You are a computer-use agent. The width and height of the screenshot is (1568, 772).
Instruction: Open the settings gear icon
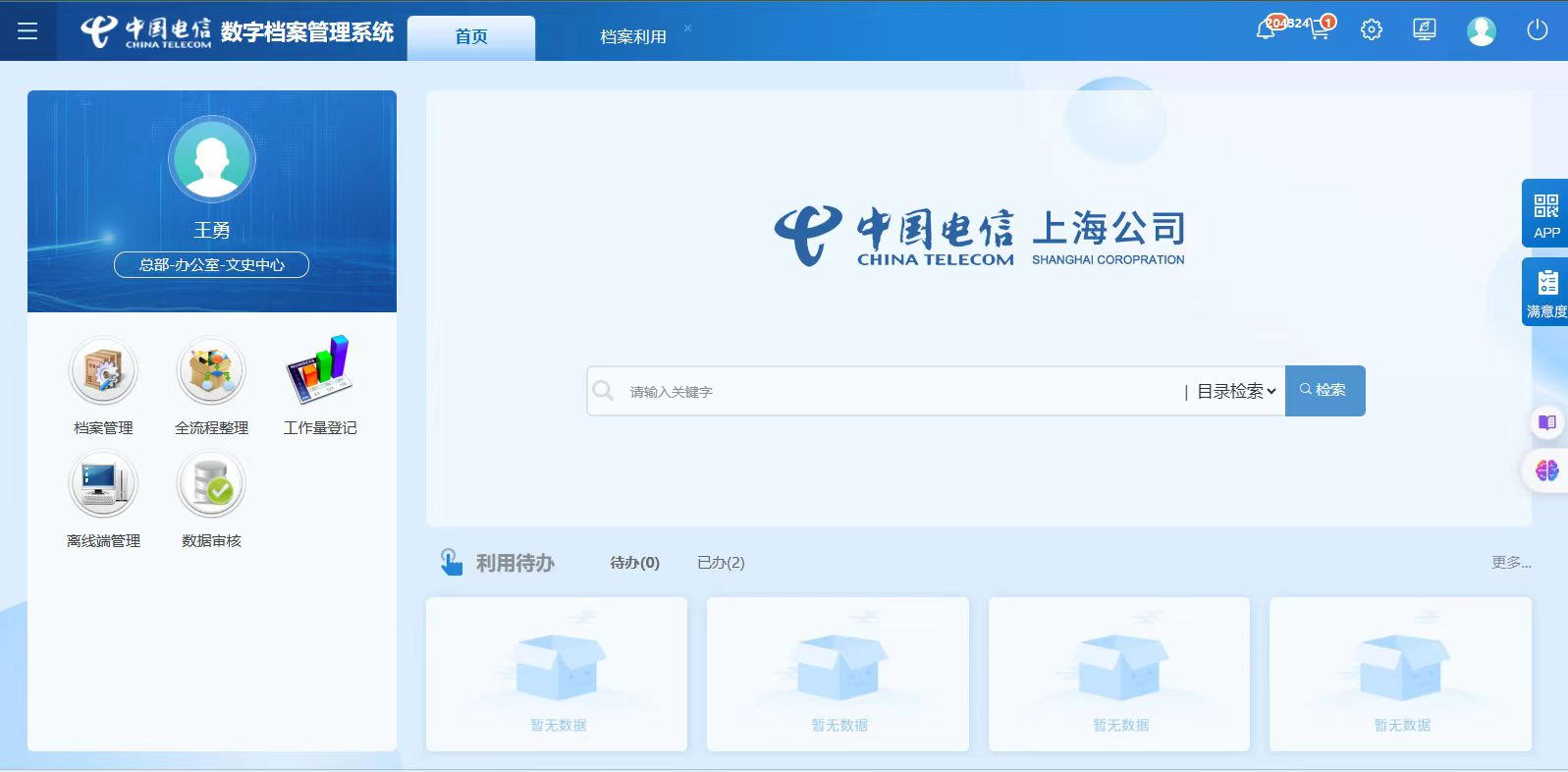(x=1372, y=30)
